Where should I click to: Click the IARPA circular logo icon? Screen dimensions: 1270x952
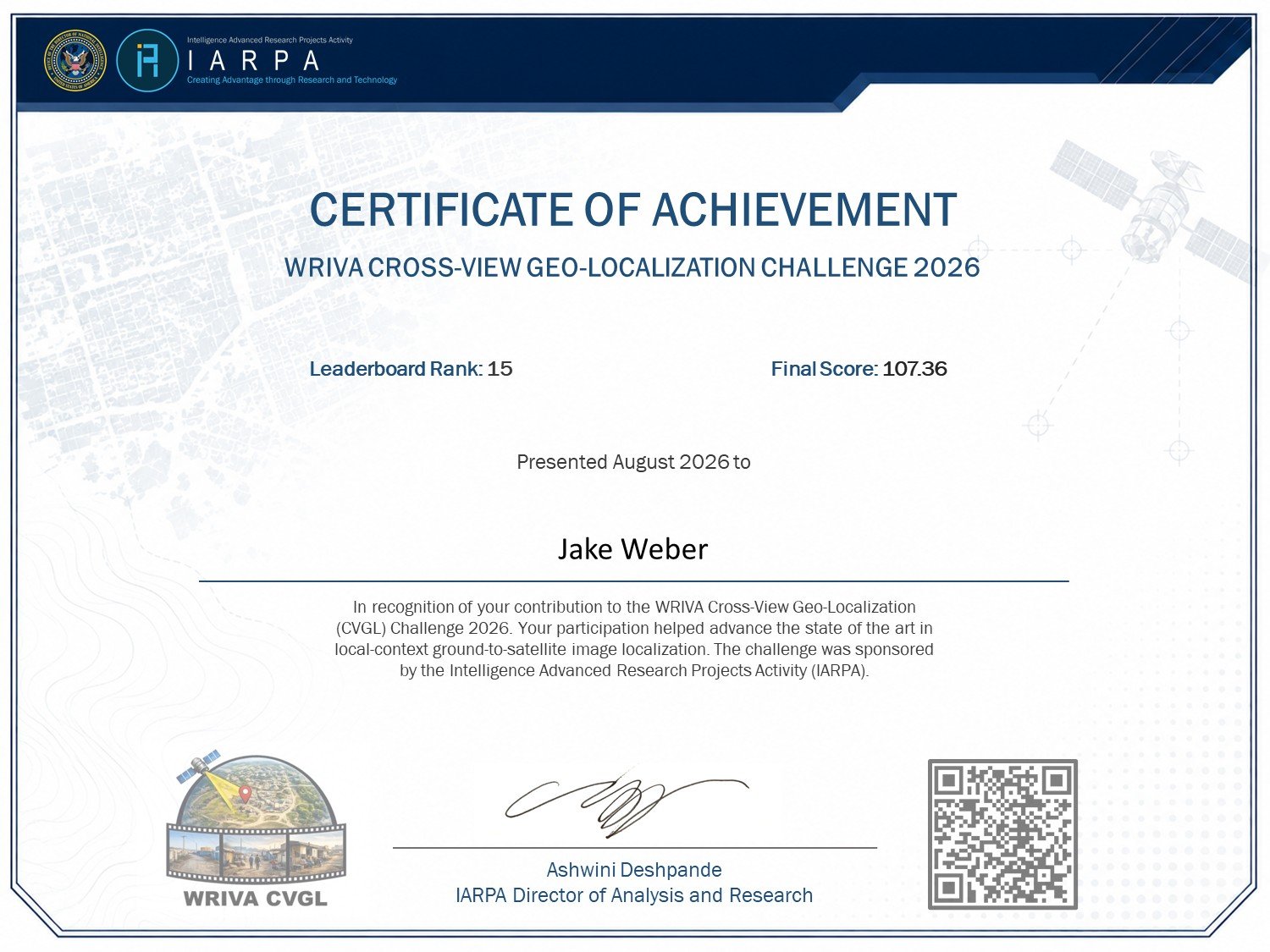pyautogui.click(x=147, y=60)
